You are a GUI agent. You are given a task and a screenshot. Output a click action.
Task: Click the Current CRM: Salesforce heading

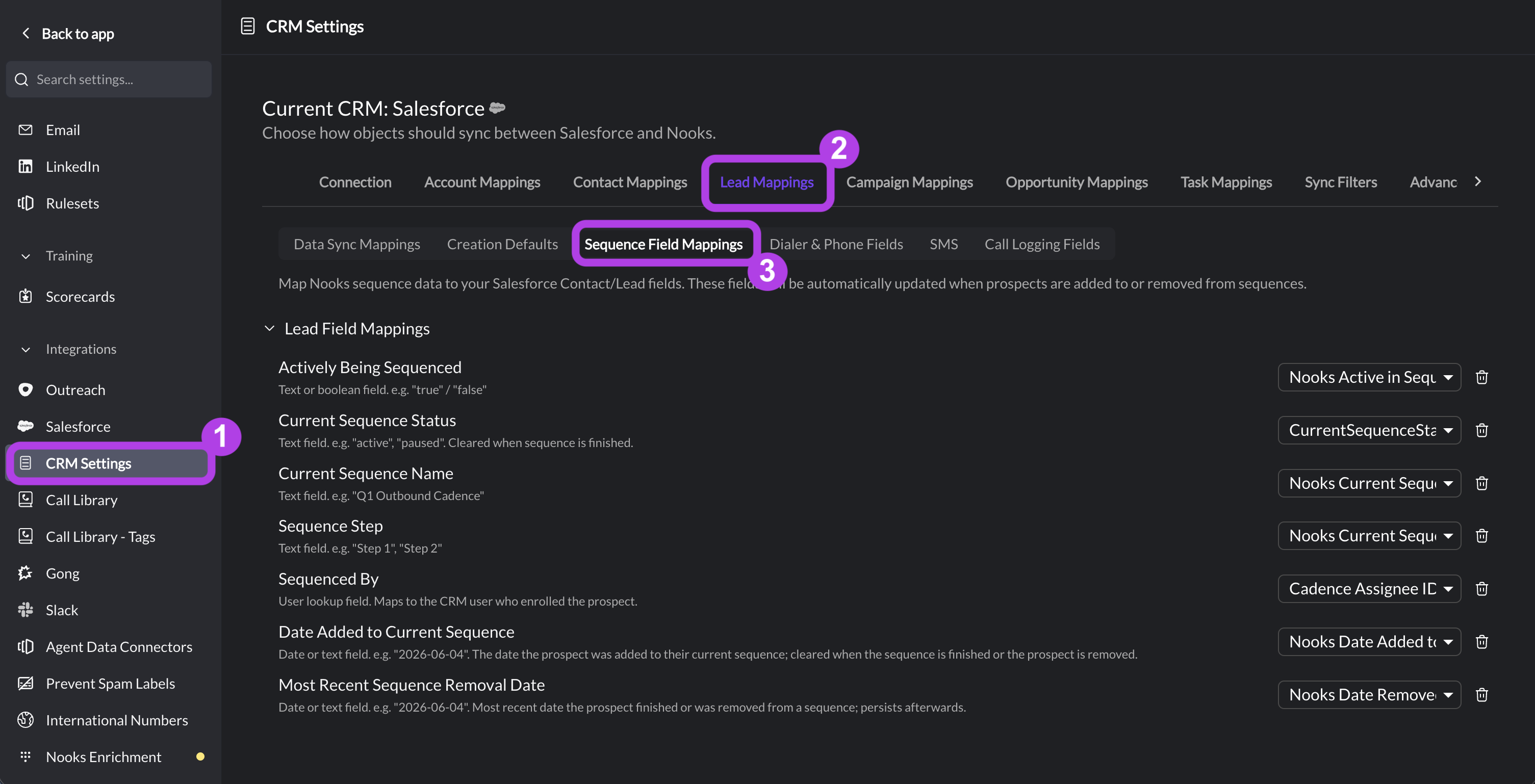[x=373, y=108]
